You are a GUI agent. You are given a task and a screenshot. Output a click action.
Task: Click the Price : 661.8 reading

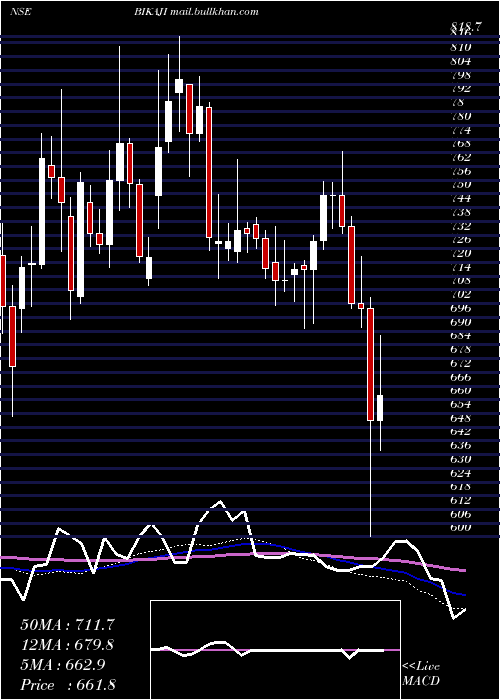click(x=68, y=685)
